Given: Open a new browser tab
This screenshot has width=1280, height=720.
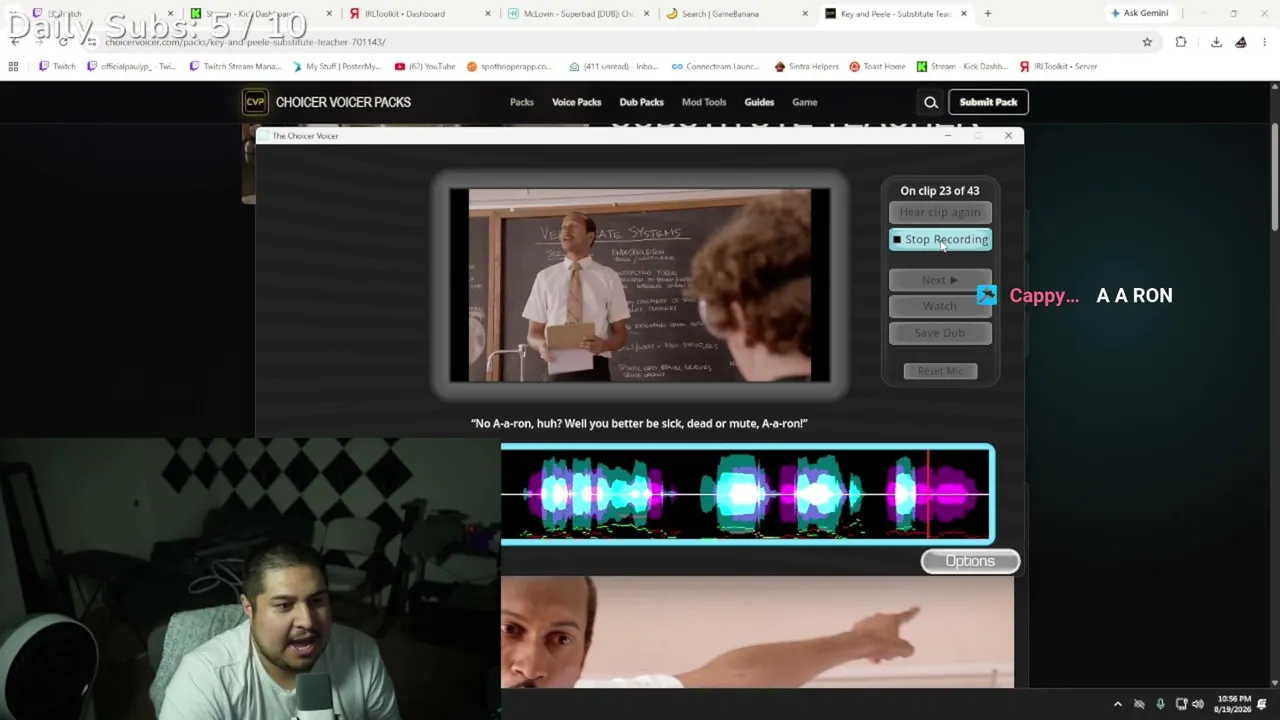Looking at the screenshot, I should coord(988,14).
